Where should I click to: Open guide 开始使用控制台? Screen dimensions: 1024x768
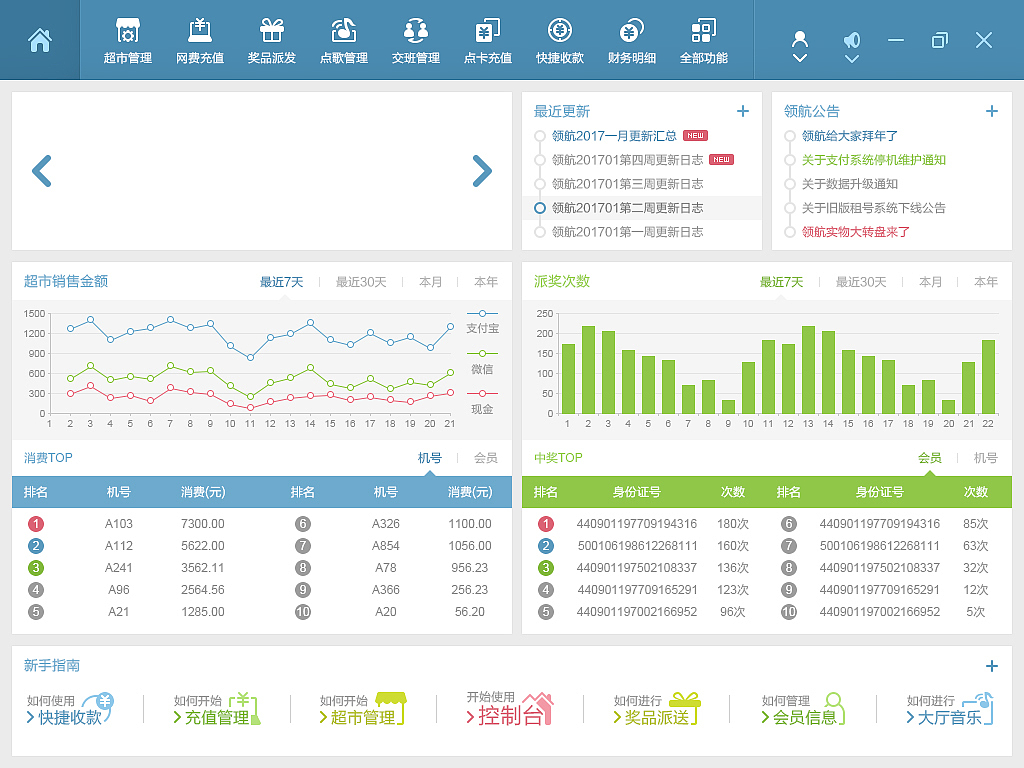510,709
